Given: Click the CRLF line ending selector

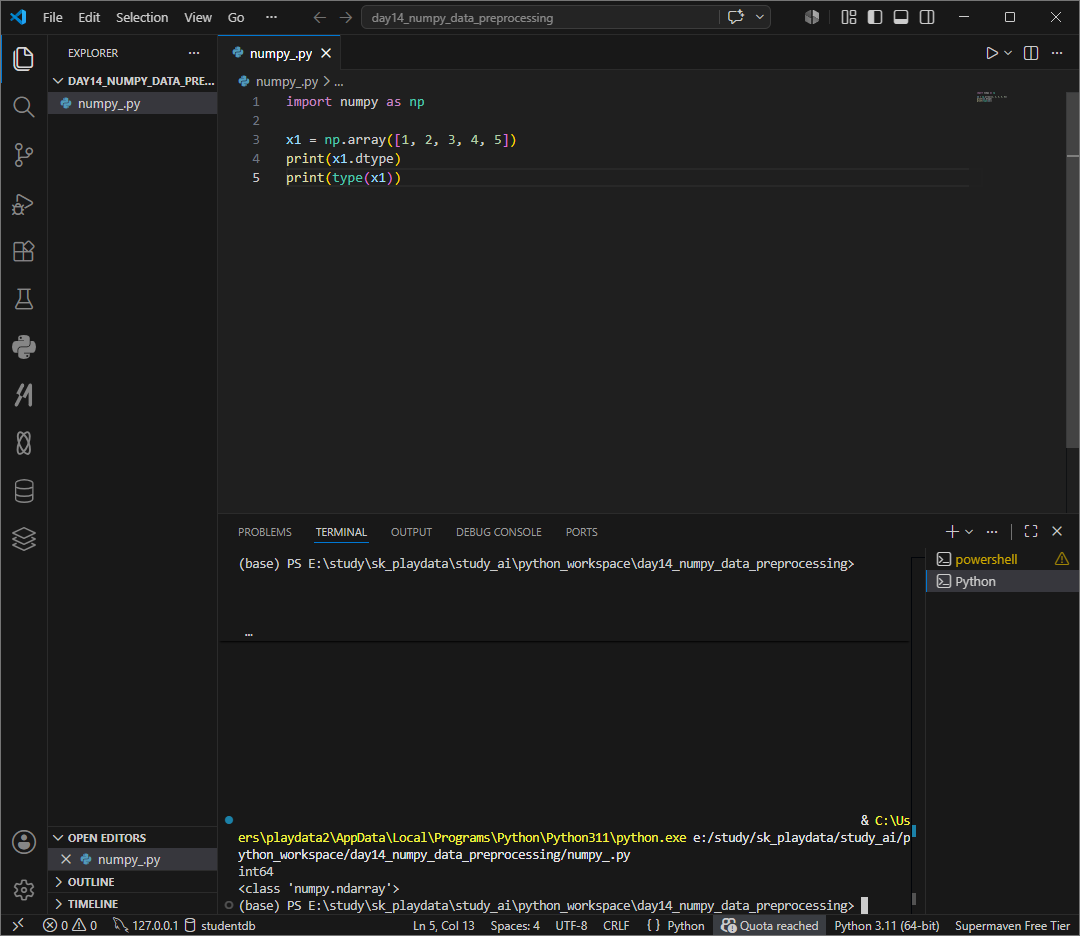Looking at the screenshot, I should [x=616, y=925].
